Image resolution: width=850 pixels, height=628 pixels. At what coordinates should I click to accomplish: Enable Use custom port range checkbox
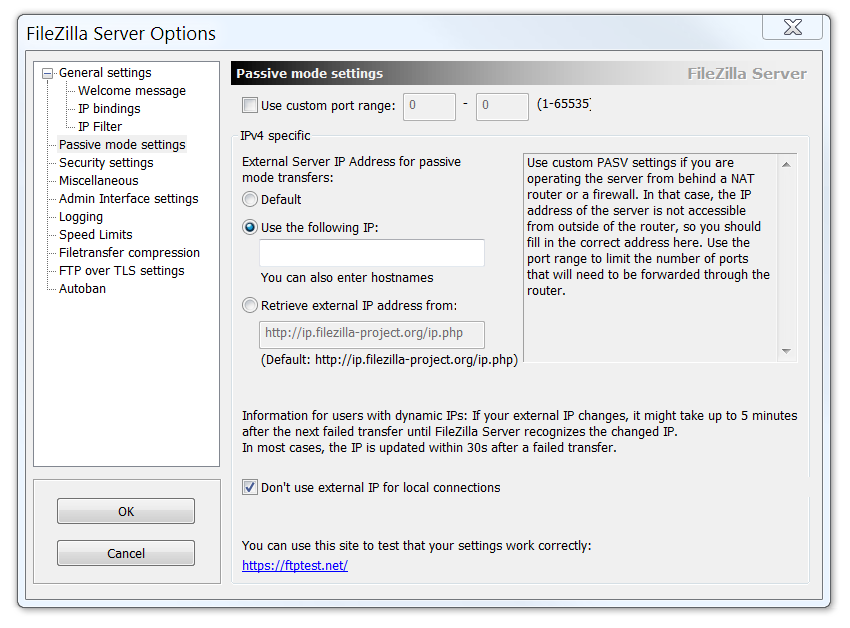tap(250, 105)
